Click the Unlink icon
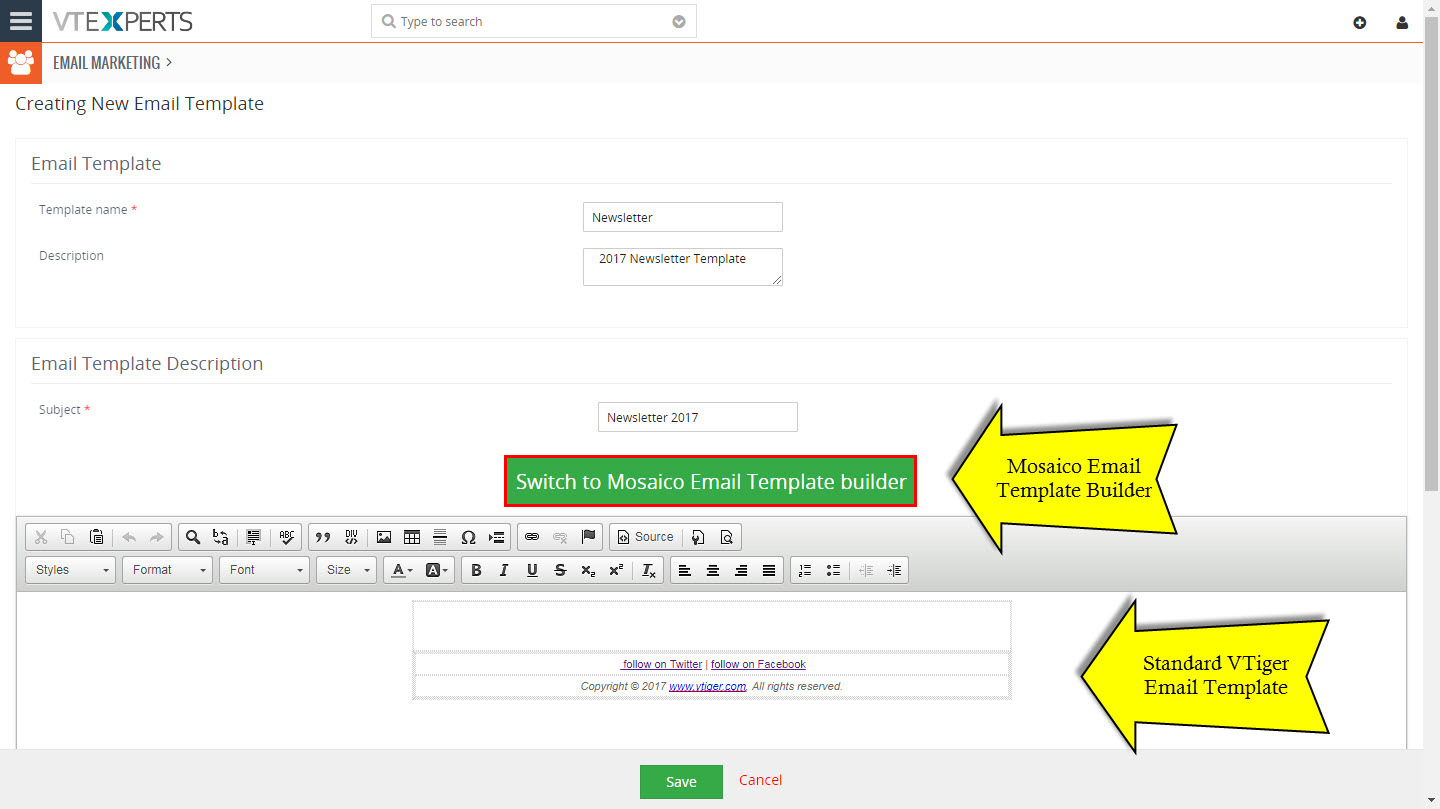This screenshot has height=809, width=1440. click(560, 537)
